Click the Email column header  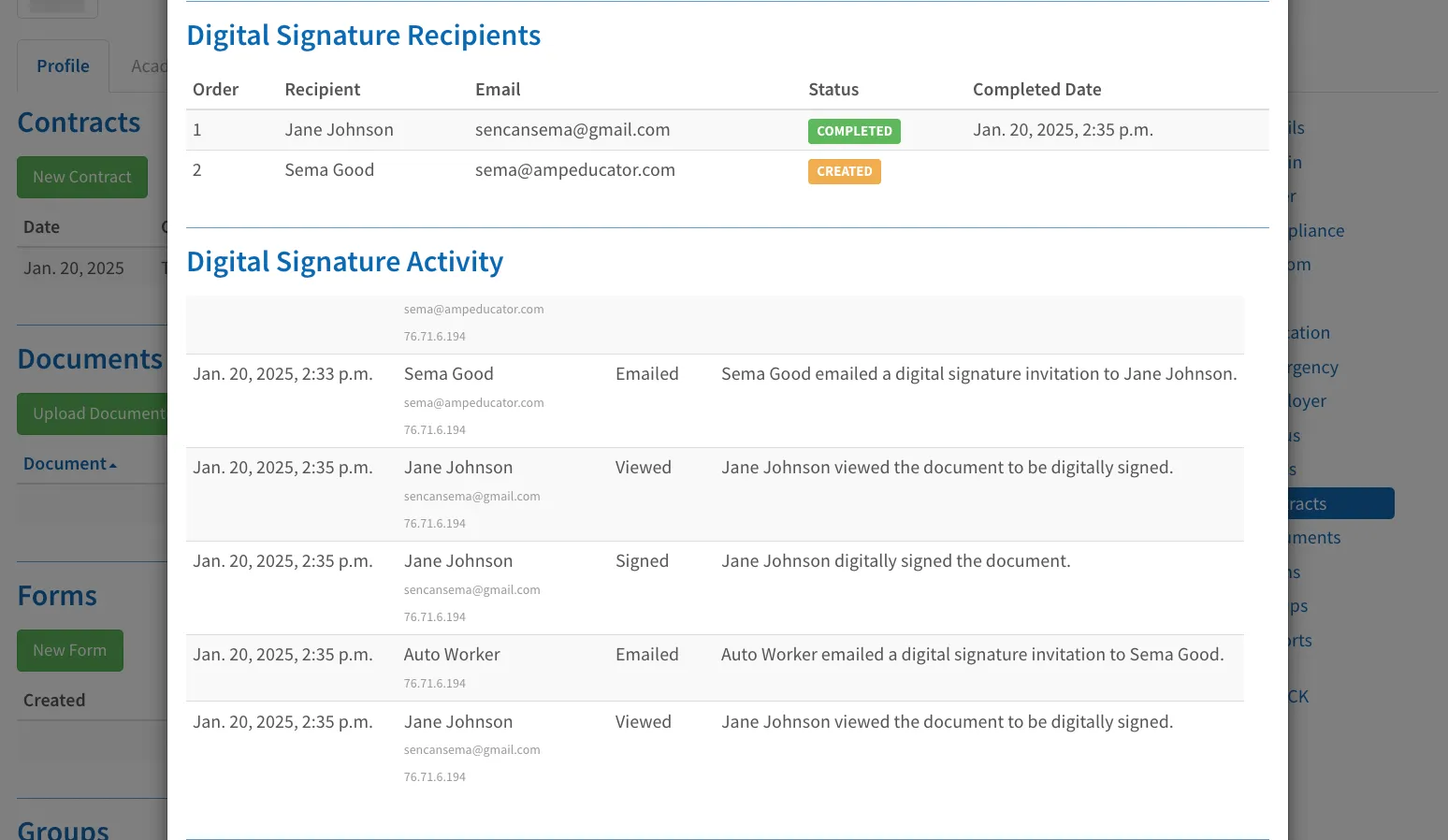(x=498, y=90)
